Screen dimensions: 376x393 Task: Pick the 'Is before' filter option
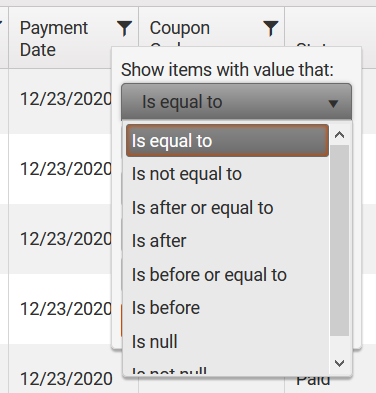click(227, 308)
